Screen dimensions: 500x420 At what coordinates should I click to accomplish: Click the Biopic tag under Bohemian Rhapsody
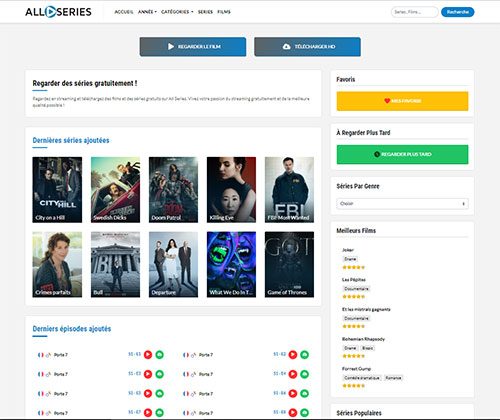368,348
